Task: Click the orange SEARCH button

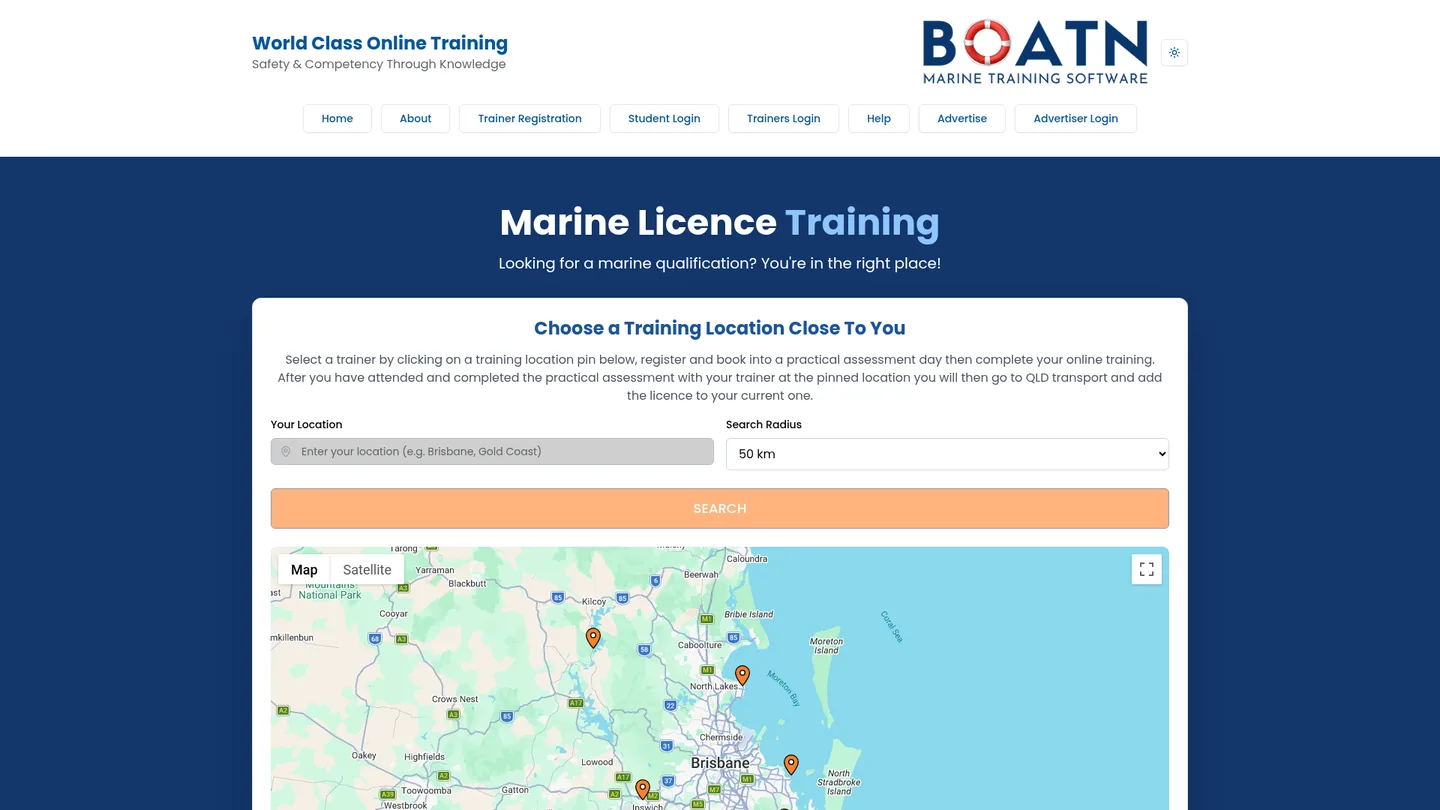Action: (720, 508)
